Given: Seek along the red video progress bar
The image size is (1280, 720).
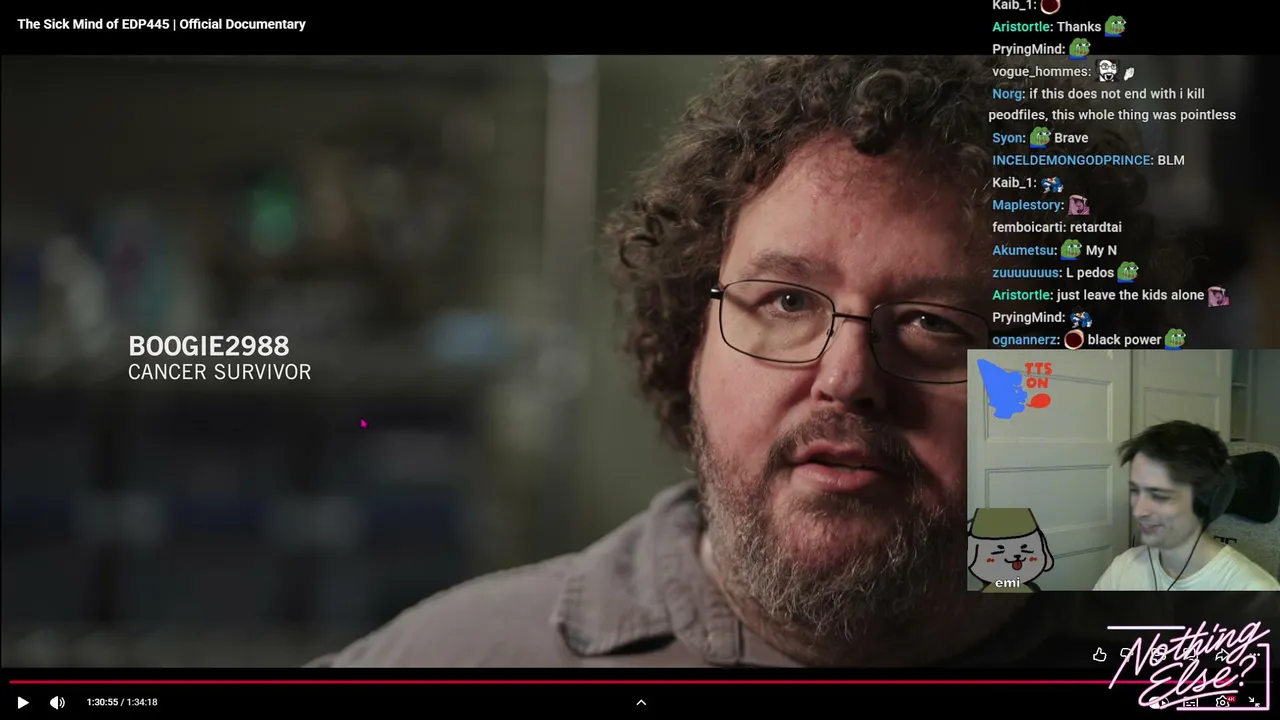Looking at the screenshot, I should coord(640,682).
